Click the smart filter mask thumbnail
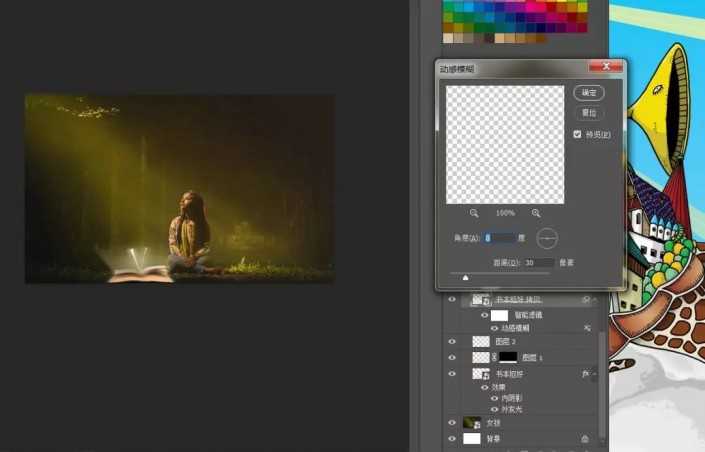The width and height of the screenshot is (705, 452). tap(499, 315)
